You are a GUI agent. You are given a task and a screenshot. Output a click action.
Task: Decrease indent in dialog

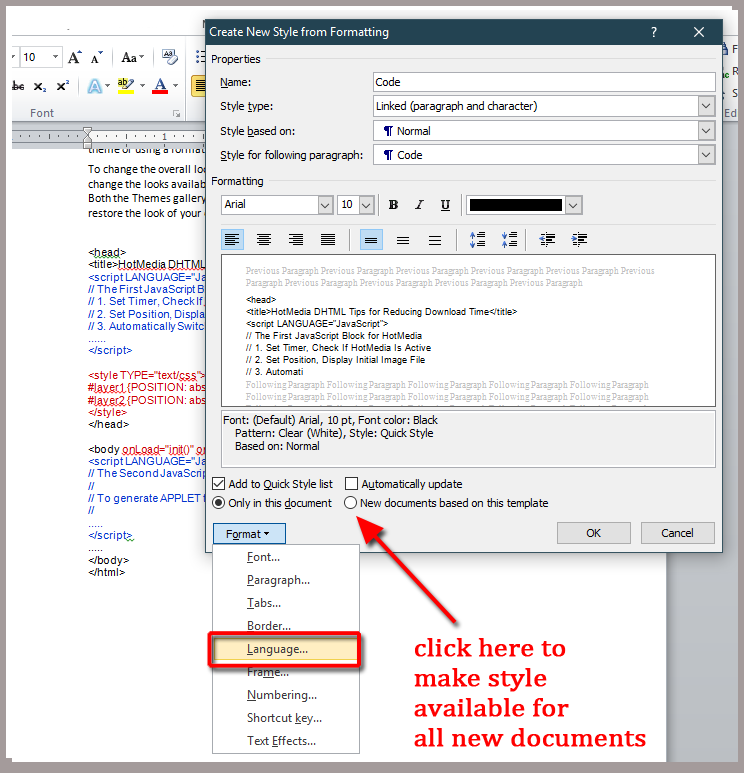[x=547, y=240]
